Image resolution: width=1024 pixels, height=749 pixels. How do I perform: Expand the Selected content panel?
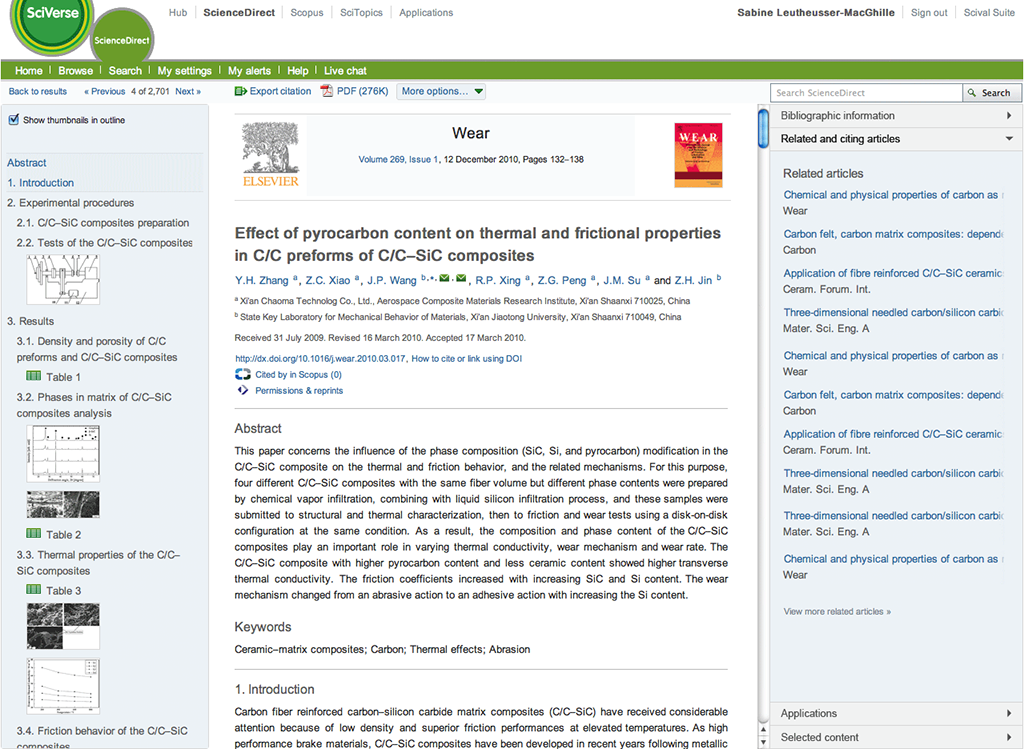point(896,737)
